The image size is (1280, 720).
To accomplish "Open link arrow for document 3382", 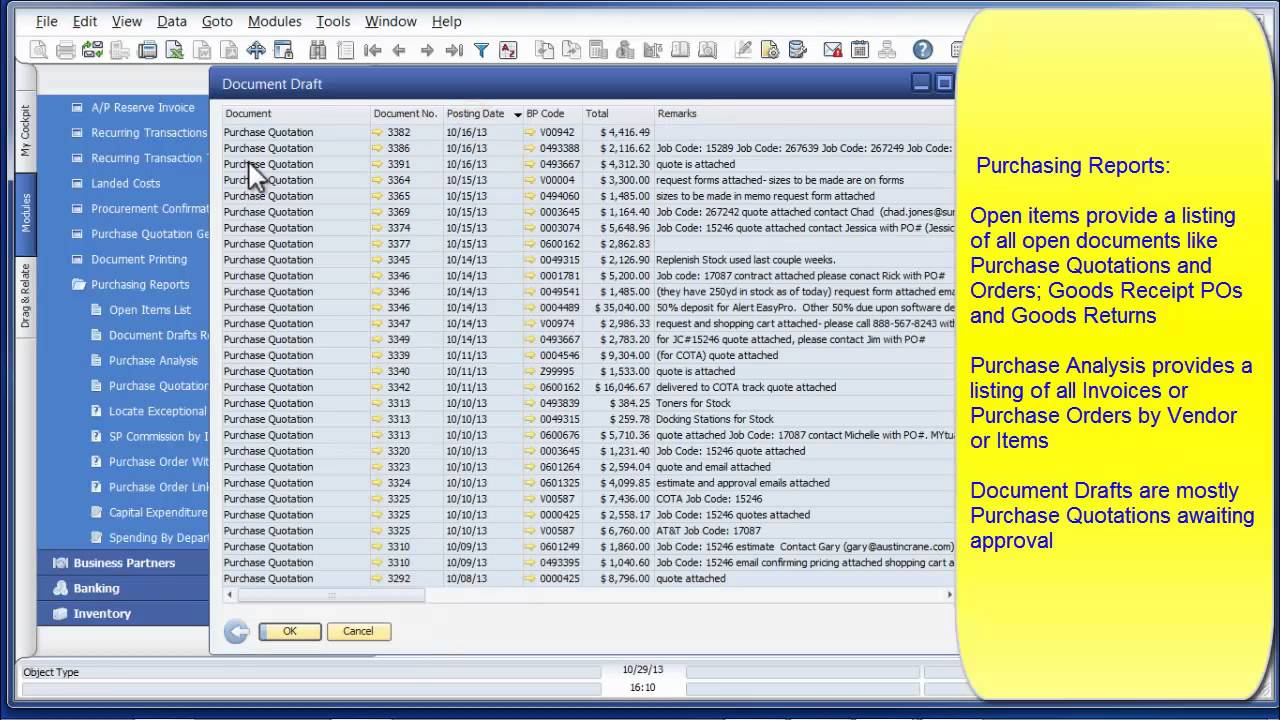I will pyautogui.click(x=377, y=132).
